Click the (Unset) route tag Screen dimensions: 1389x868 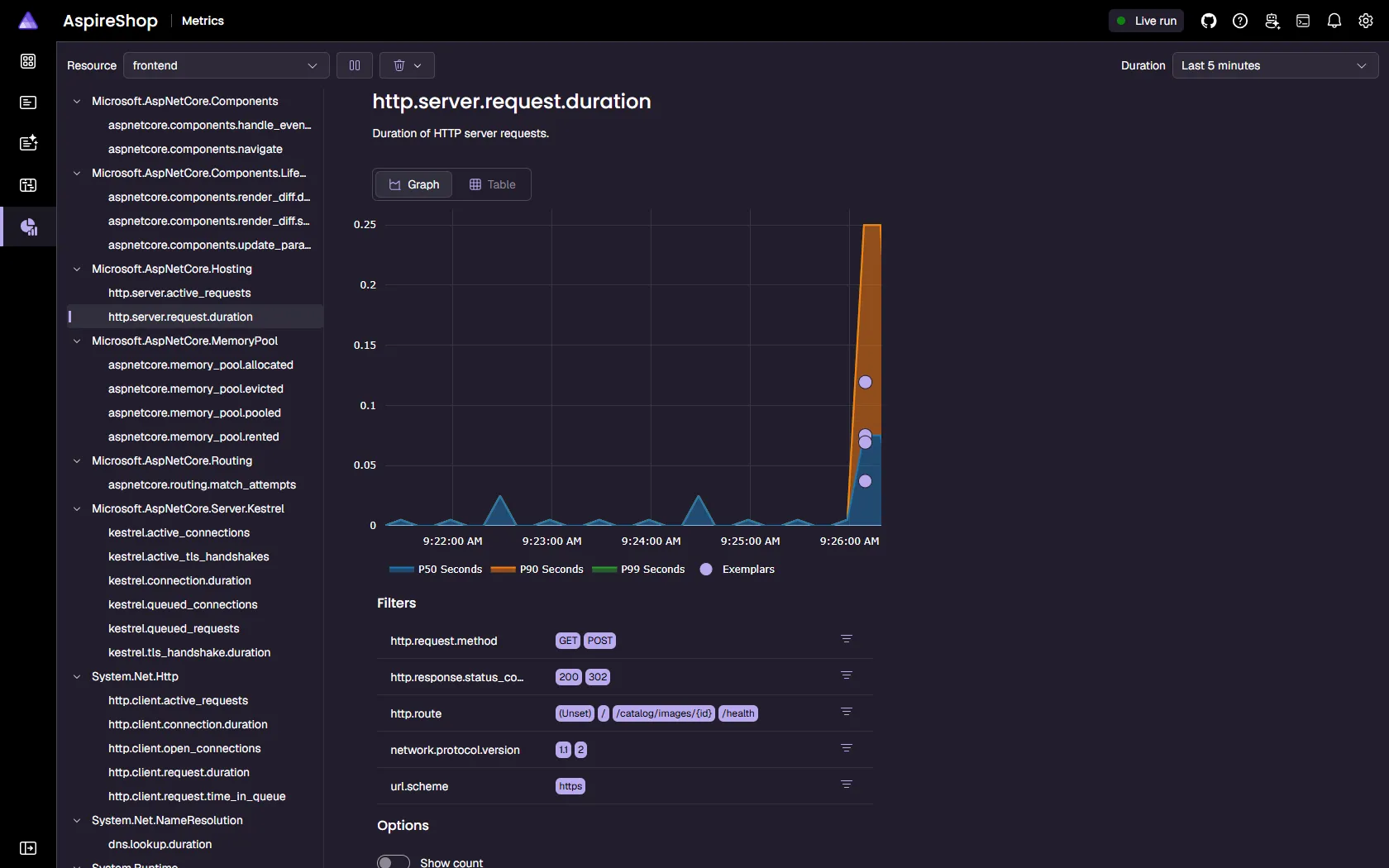point(575,713)
